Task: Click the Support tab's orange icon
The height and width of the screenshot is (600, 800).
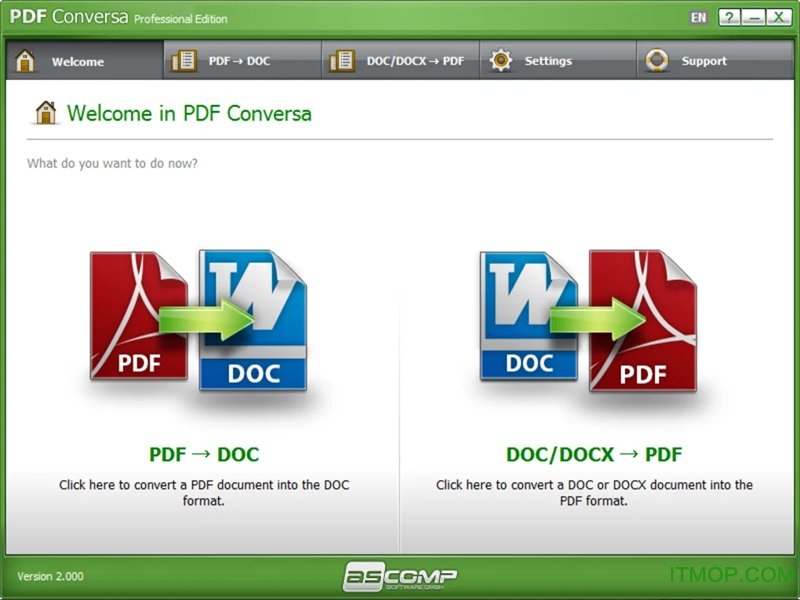Action: [x=658, y=60]
